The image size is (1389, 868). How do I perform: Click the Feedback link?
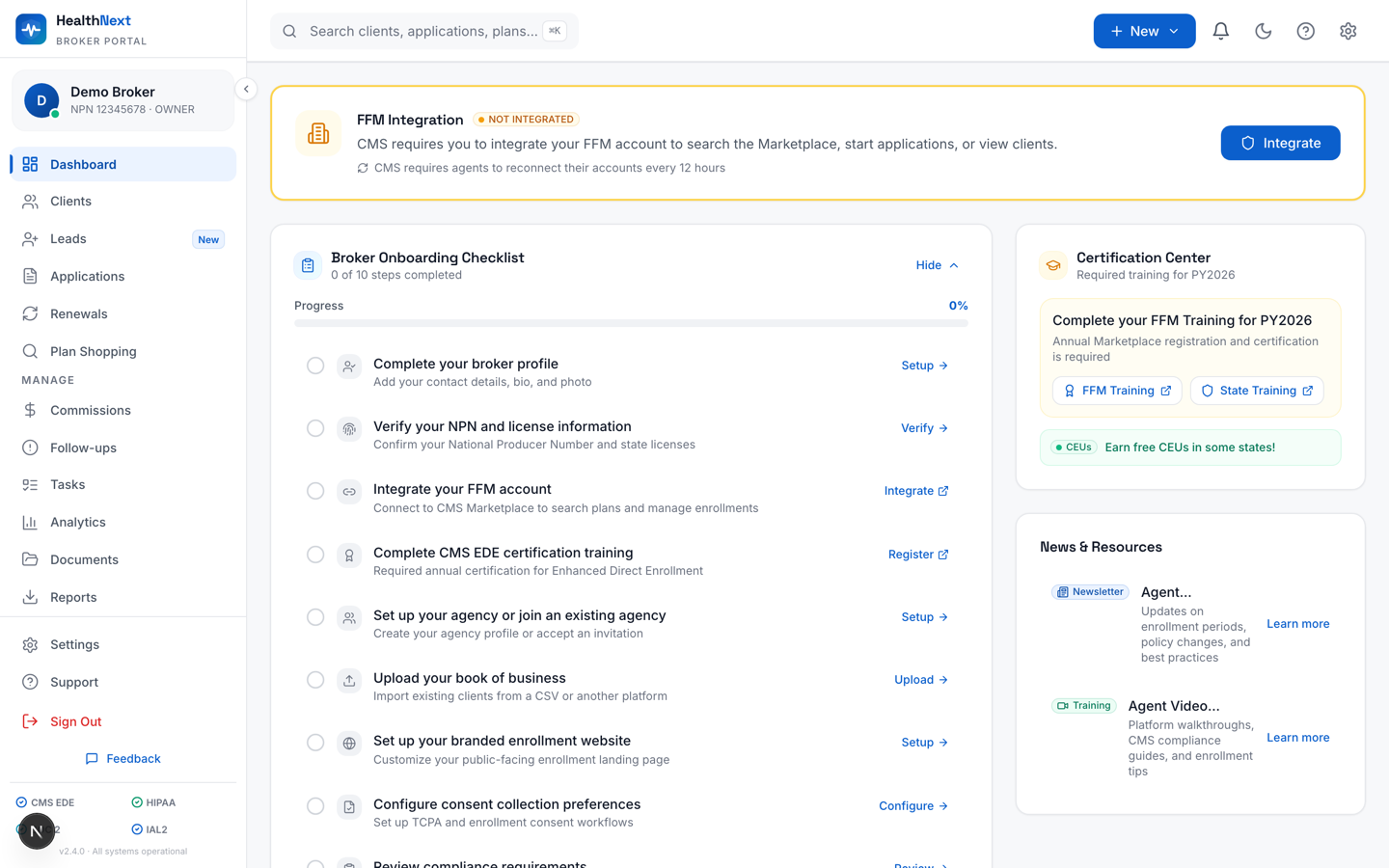coord(123,759)
